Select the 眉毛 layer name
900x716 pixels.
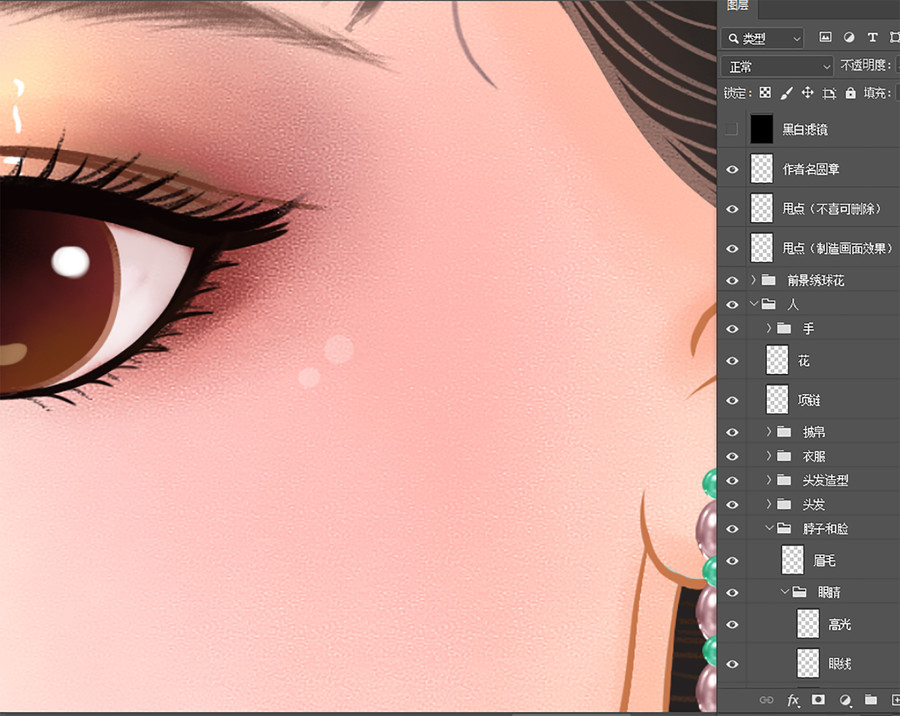click(824, 560)
